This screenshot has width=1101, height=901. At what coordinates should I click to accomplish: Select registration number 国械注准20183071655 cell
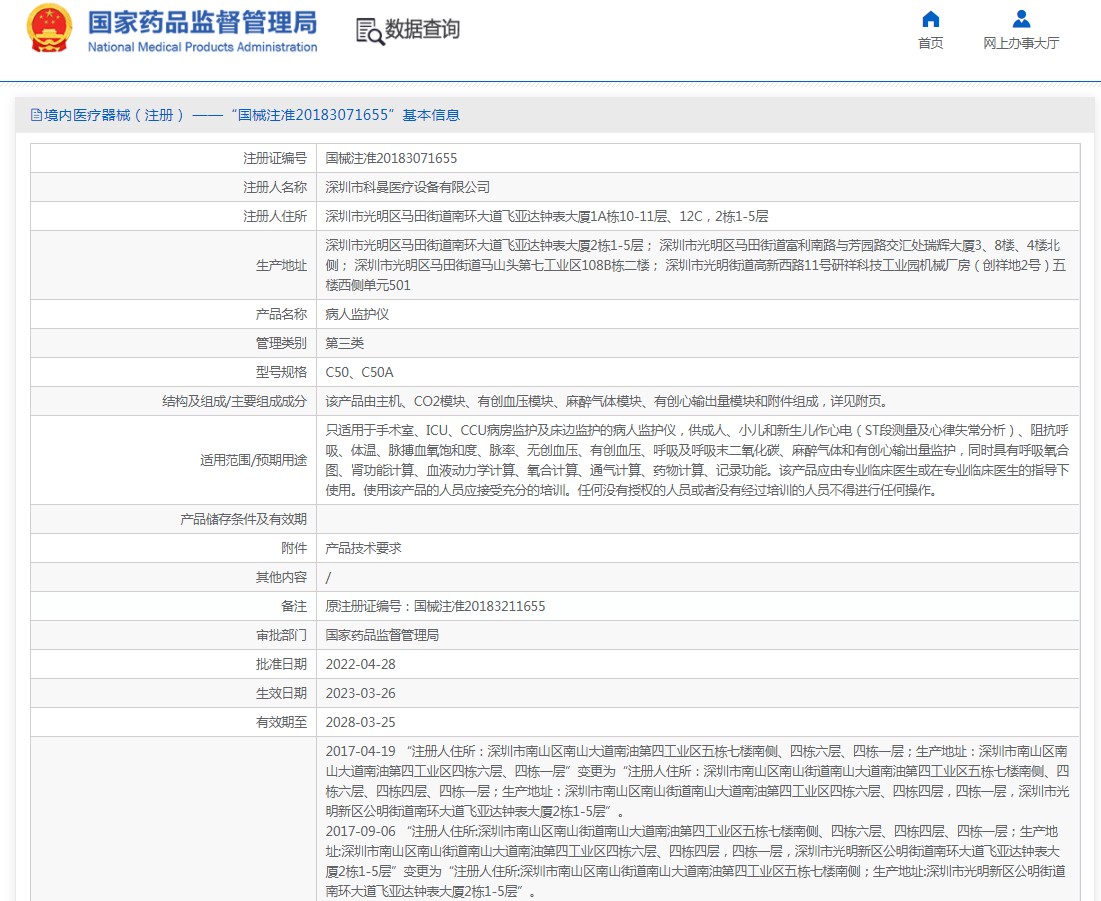tap(391, 158)
